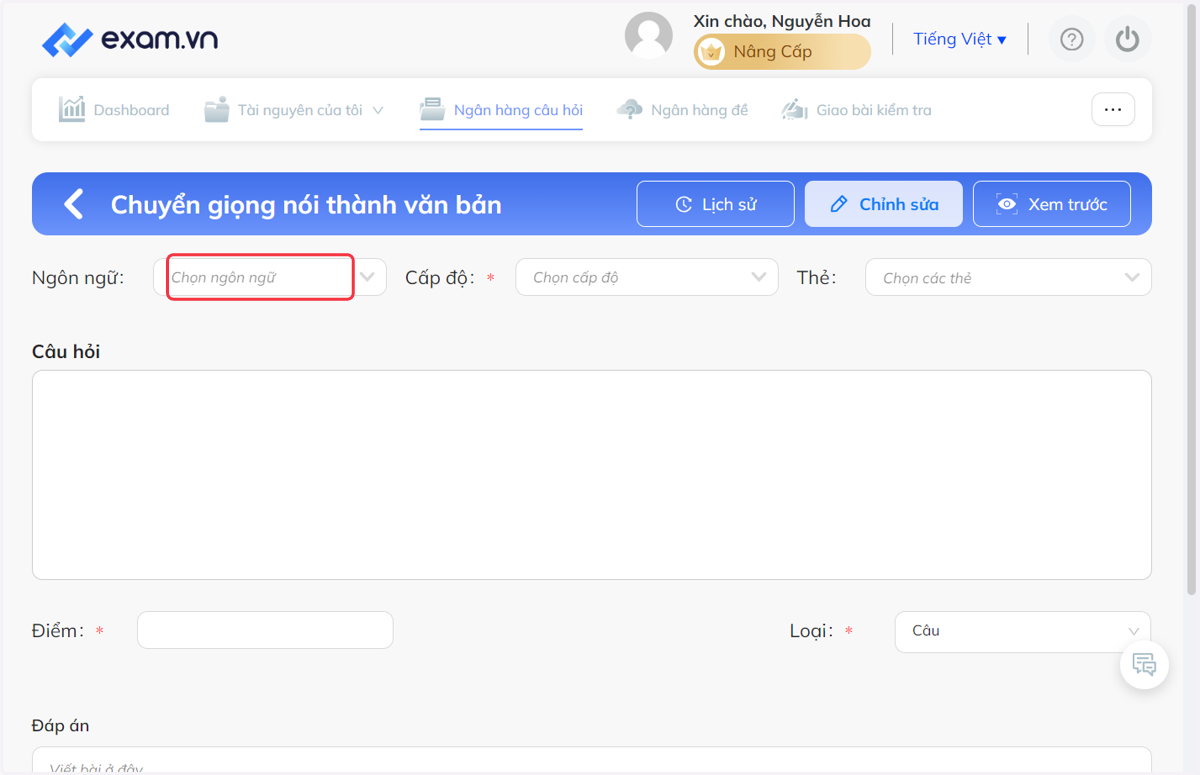Click the Đáp án answer text field
1200x775 pixels.
coord(592,761)
